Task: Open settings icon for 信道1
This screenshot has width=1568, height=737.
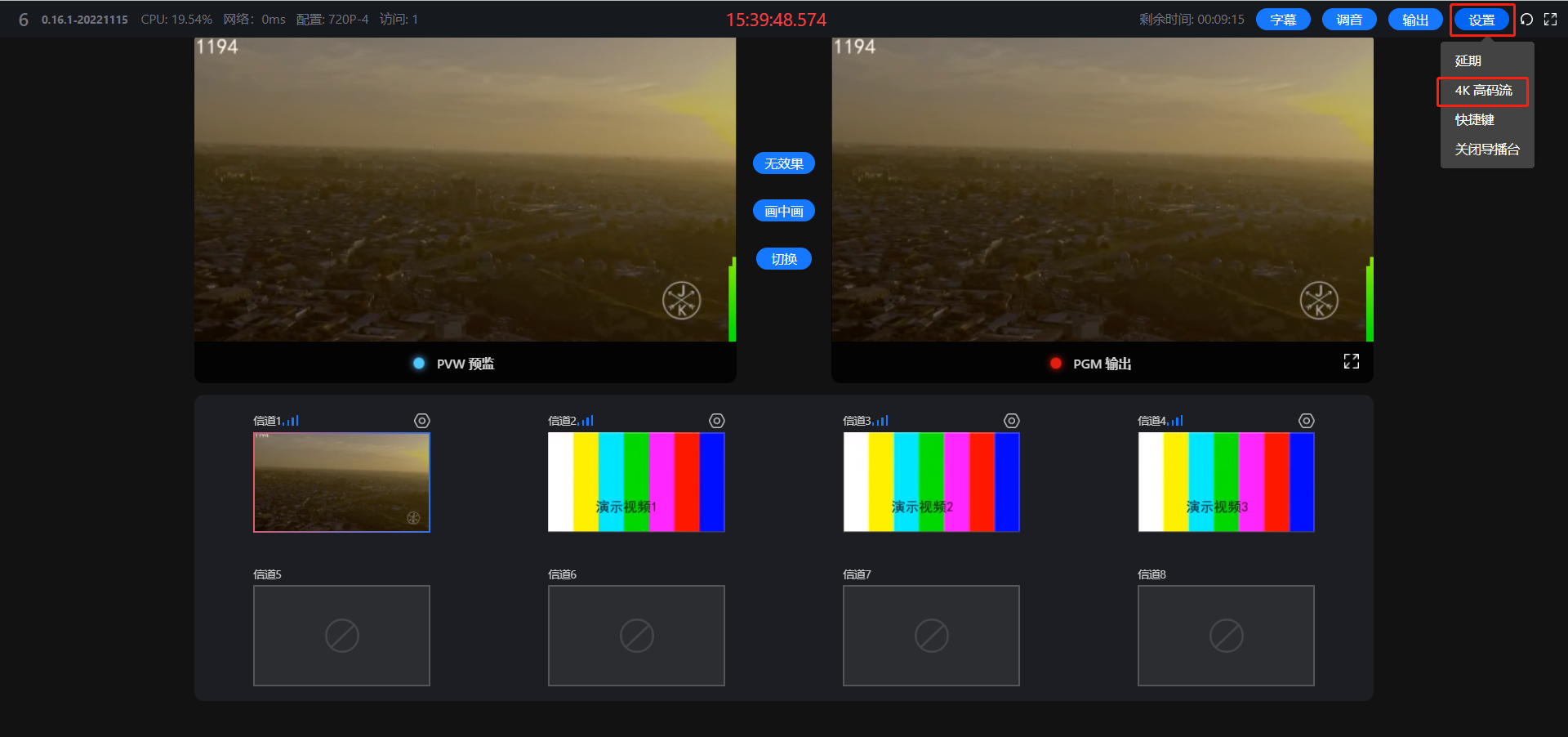Action: pyautogui.click(x=421, y=421)
